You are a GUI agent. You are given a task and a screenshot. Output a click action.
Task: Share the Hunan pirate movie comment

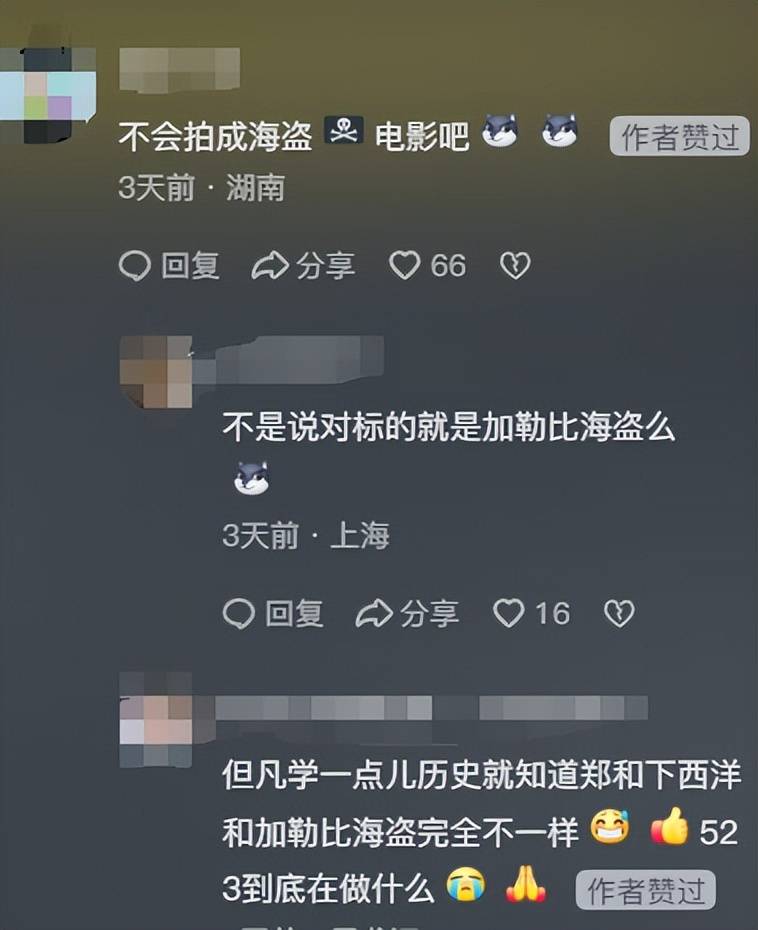point(304,265)
